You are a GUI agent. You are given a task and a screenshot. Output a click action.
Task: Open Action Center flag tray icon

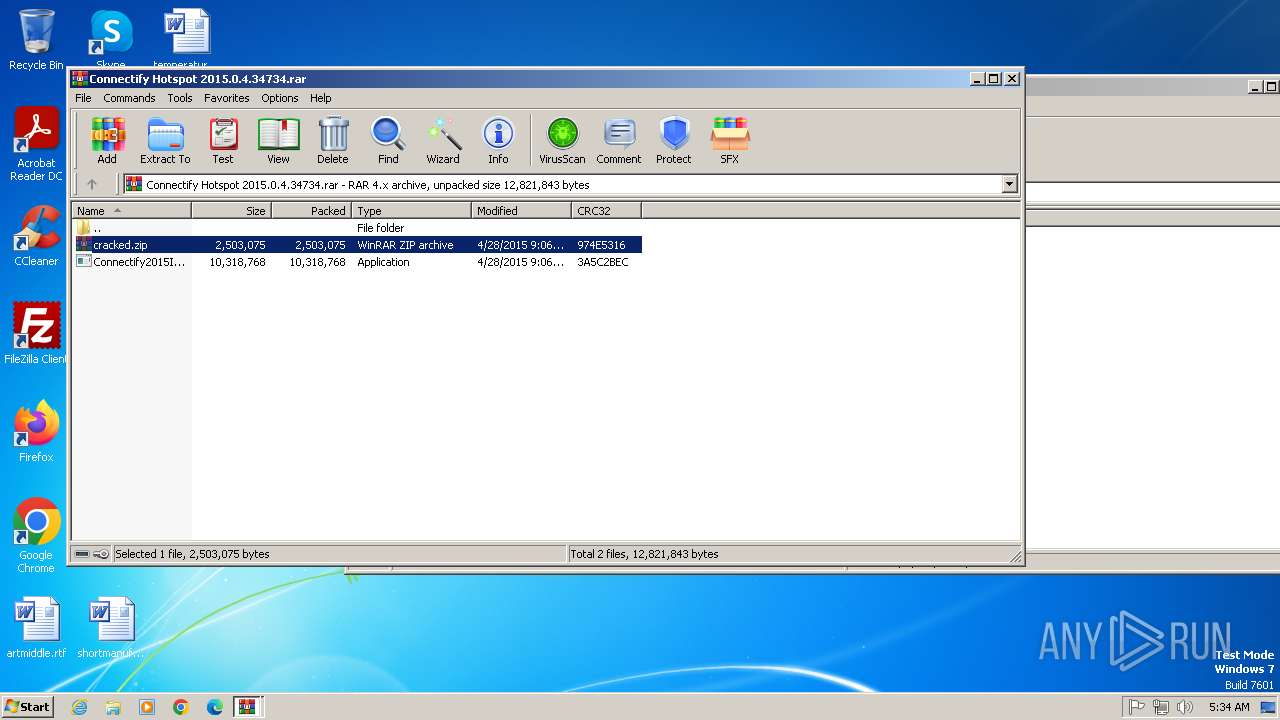pyautogui.click(x=1136, y=707)
